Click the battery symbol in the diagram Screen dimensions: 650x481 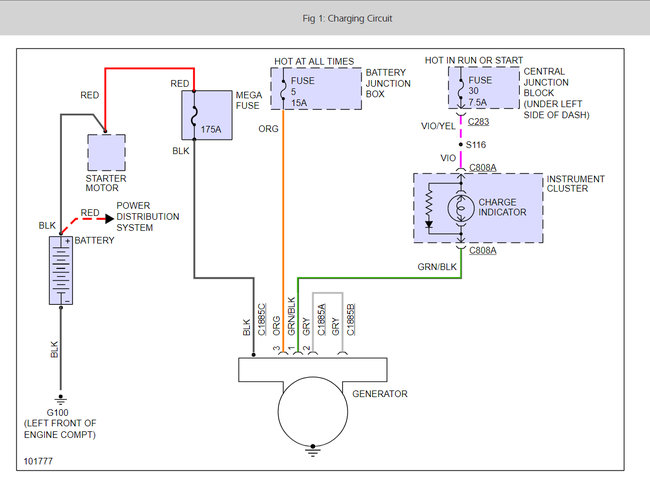[61, 270]
